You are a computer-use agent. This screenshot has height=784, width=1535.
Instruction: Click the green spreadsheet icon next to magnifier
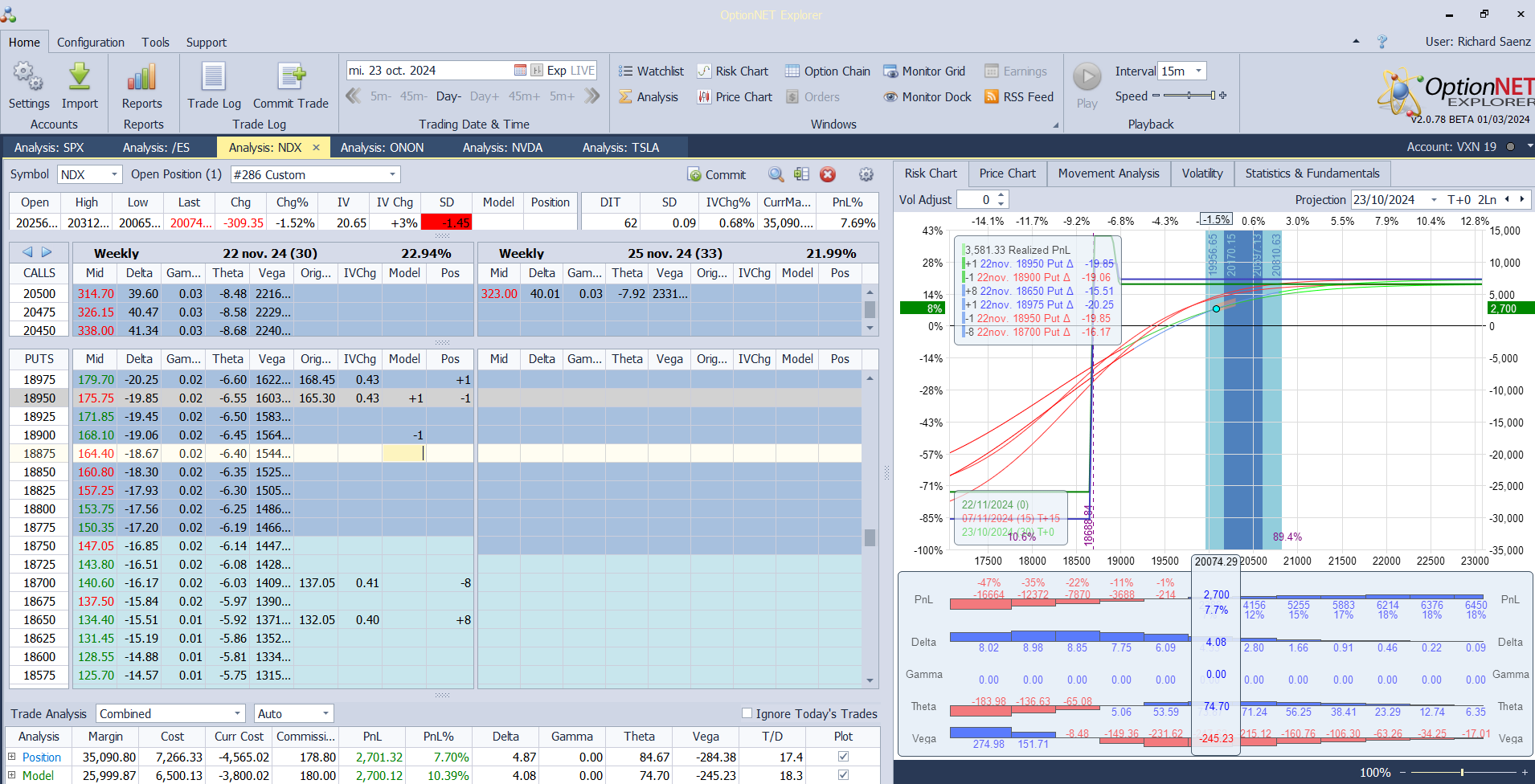tap(801, 174)
